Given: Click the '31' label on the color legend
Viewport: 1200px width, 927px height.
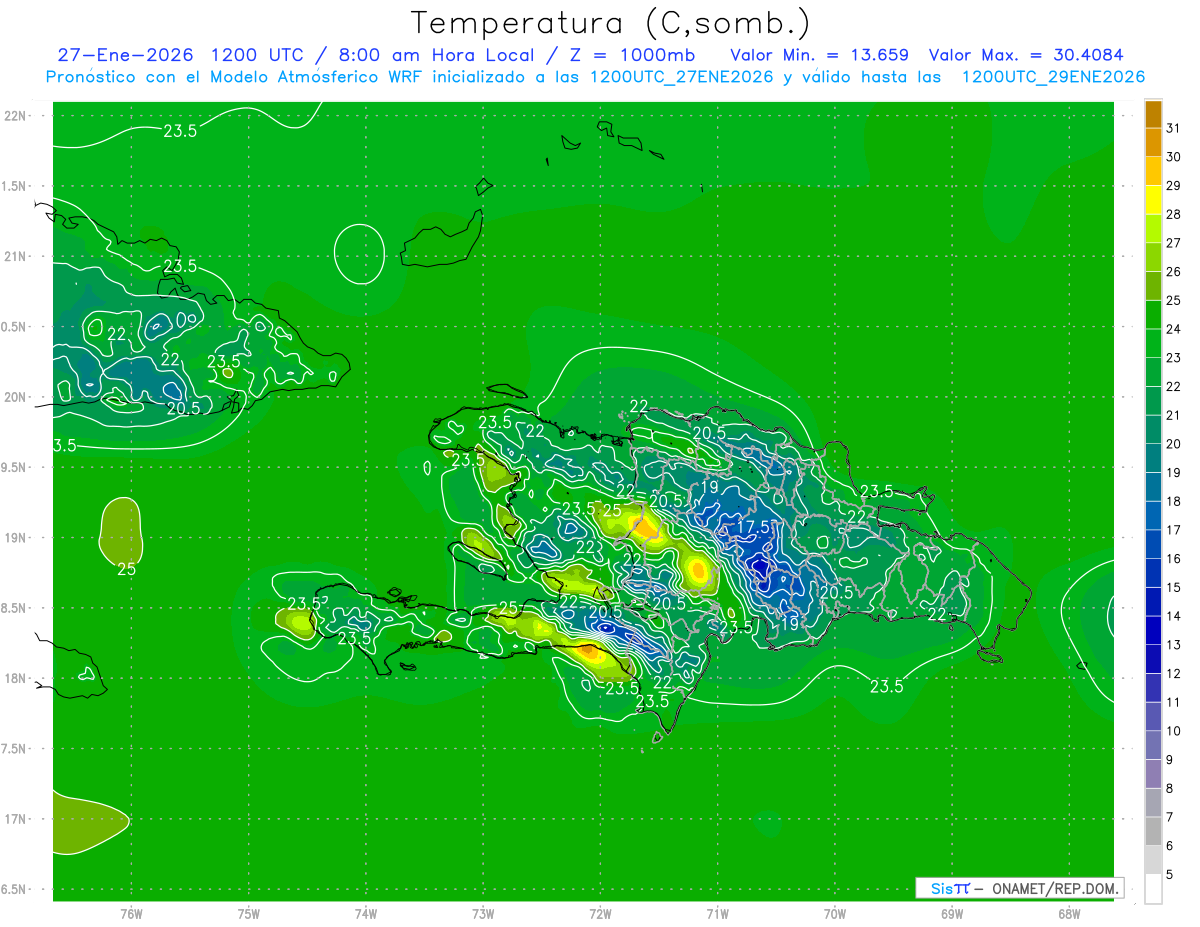Looking at the screenshot, I should tap(1173, 128).
